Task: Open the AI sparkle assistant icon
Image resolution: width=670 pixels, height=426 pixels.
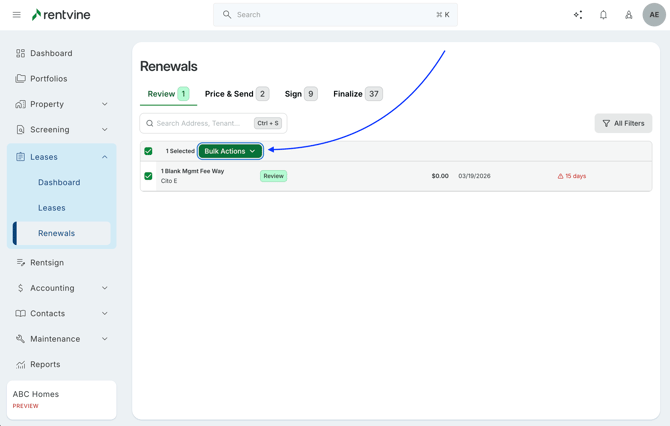Action: (578, 15)
